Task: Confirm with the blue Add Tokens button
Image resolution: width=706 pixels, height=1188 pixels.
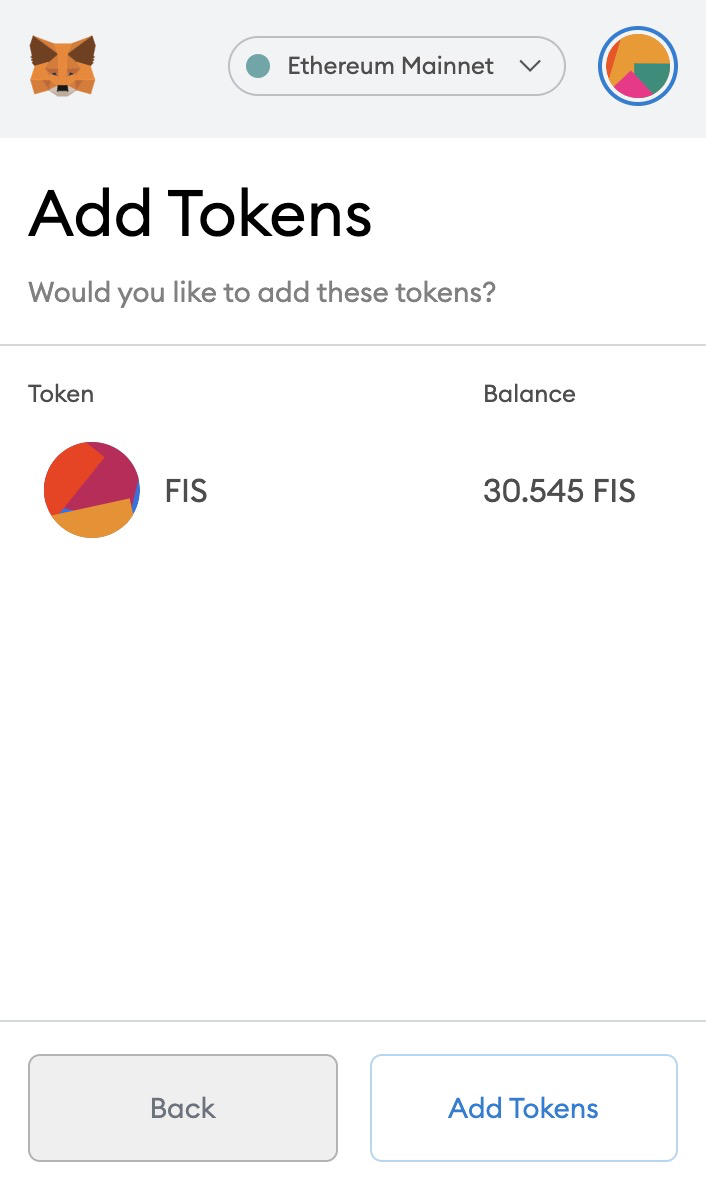Action: point(523,1108)
